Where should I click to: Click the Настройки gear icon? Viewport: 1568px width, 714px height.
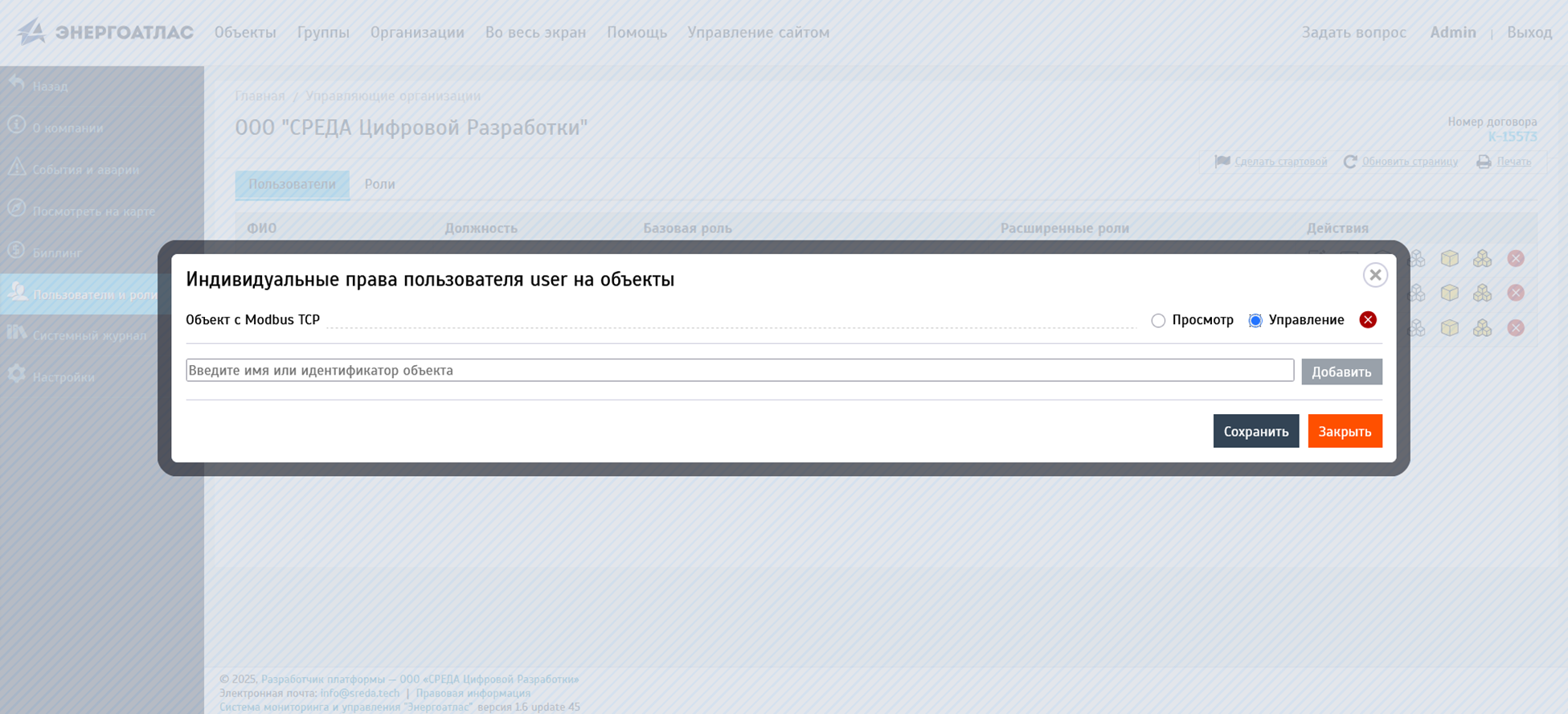pyautogui.click(x=17, y=375)
